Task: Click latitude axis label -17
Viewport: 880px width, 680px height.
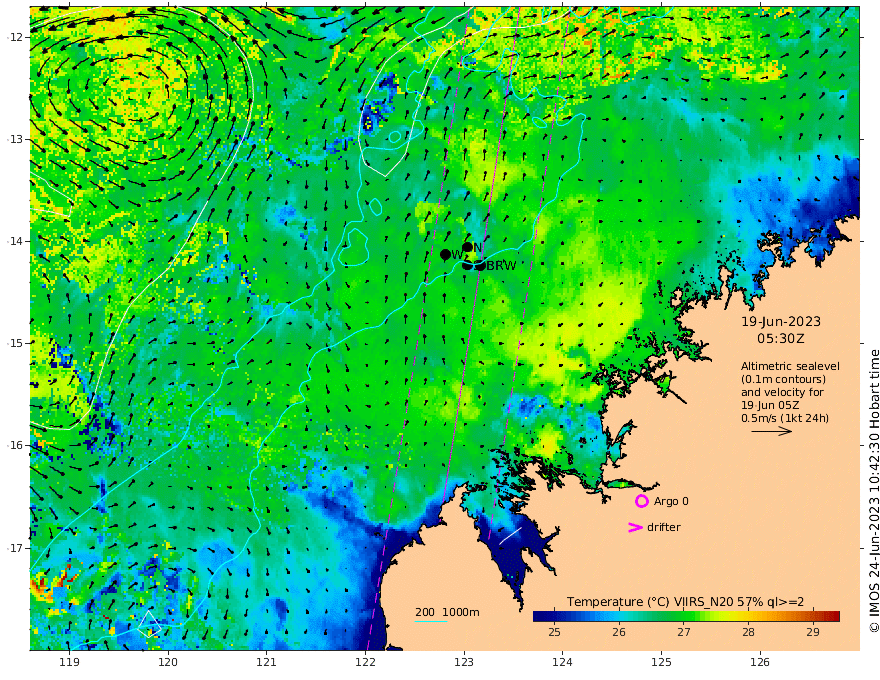Action: (x=15, y=548)
